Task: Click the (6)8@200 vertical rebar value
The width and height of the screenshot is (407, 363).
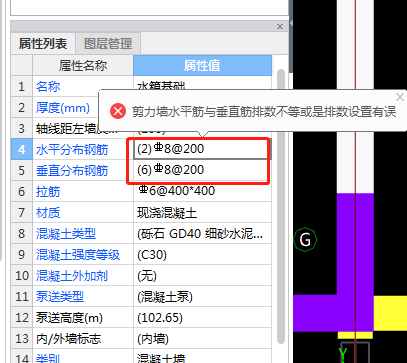Action: 202,170
